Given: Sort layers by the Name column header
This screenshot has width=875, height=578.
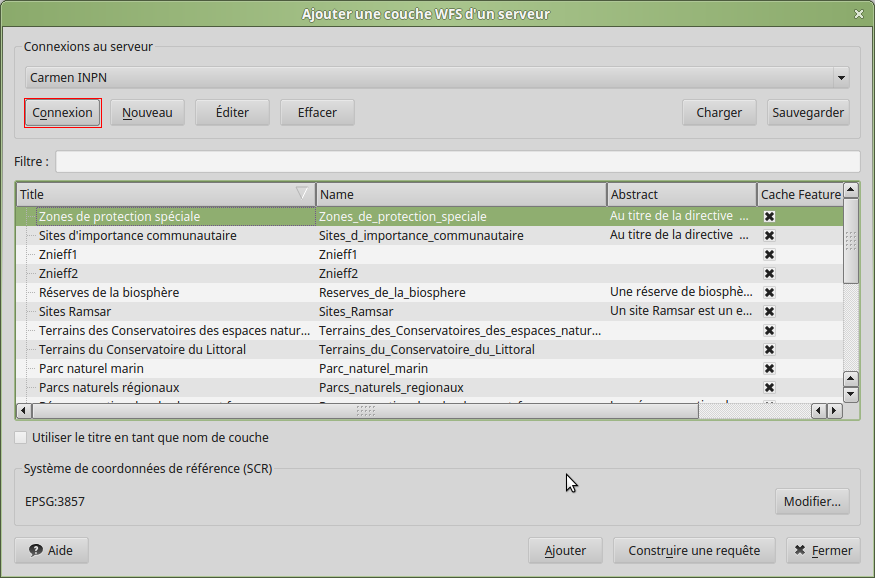Looking at the screenshot, I should (x=460, y=194).
